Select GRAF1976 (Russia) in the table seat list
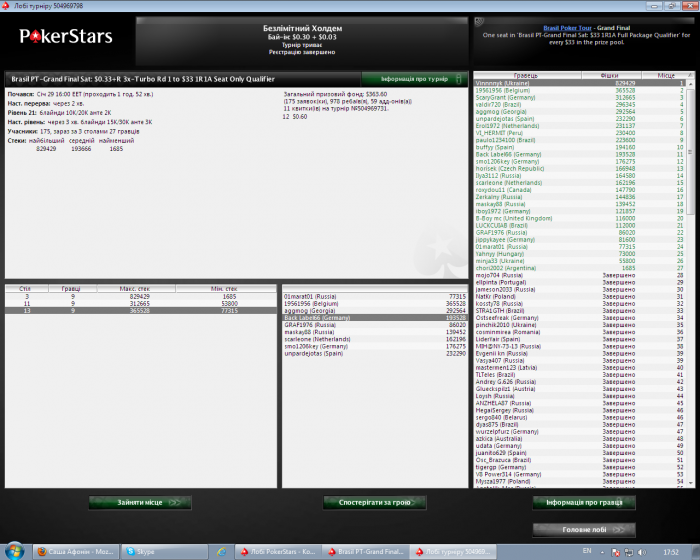This screenshot has height=560, width=700. [x=375, y=325]
